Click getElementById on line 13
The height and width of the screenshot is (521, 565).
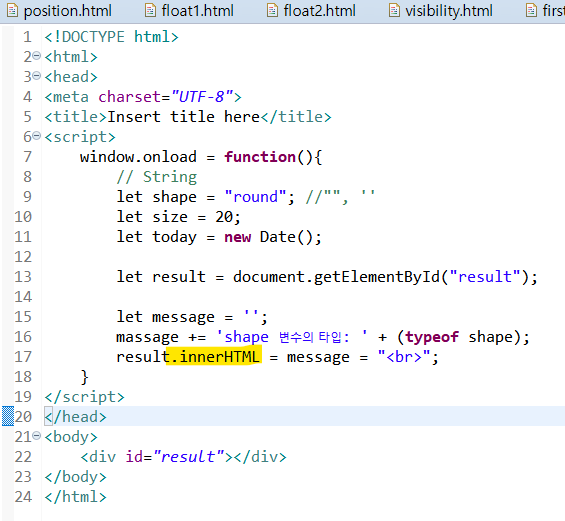(x=377, y=277)
